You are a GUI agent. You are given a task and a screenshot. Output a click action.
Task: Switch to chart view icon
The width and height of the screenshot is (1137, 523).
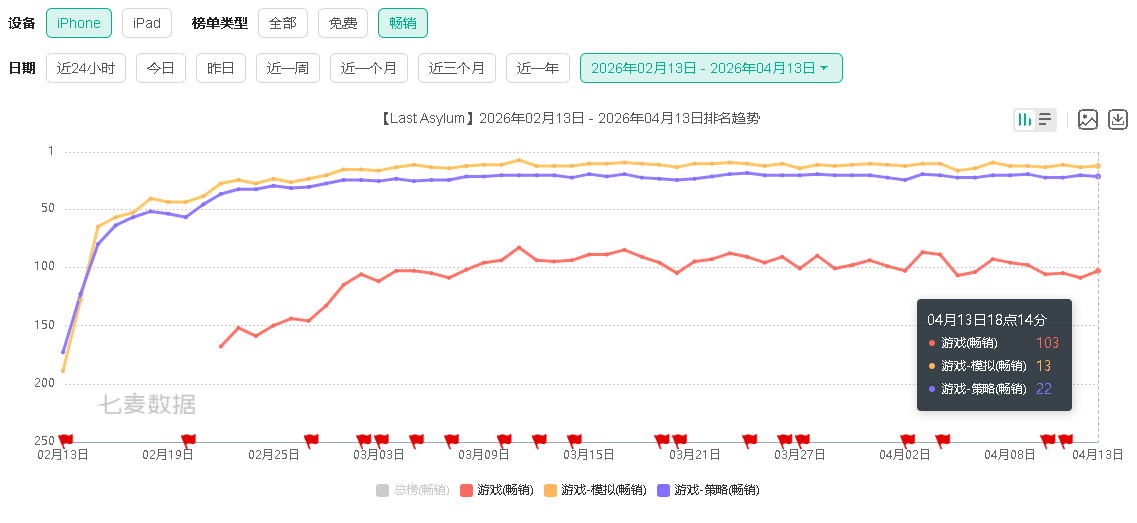click(1024, 120)
